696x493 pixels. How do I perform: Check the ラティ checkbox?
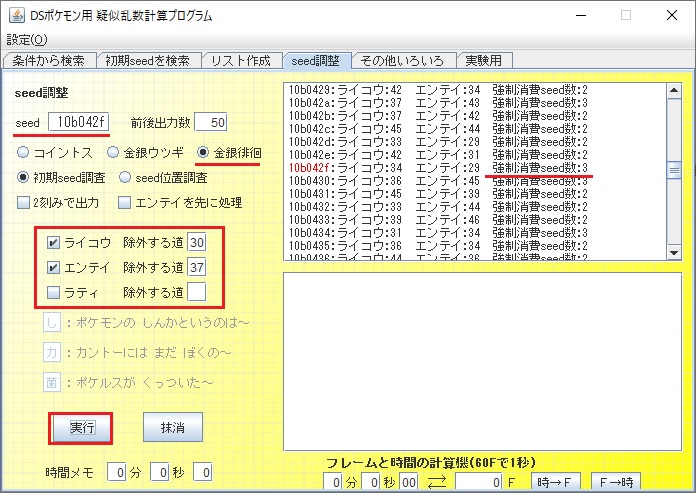53,292
